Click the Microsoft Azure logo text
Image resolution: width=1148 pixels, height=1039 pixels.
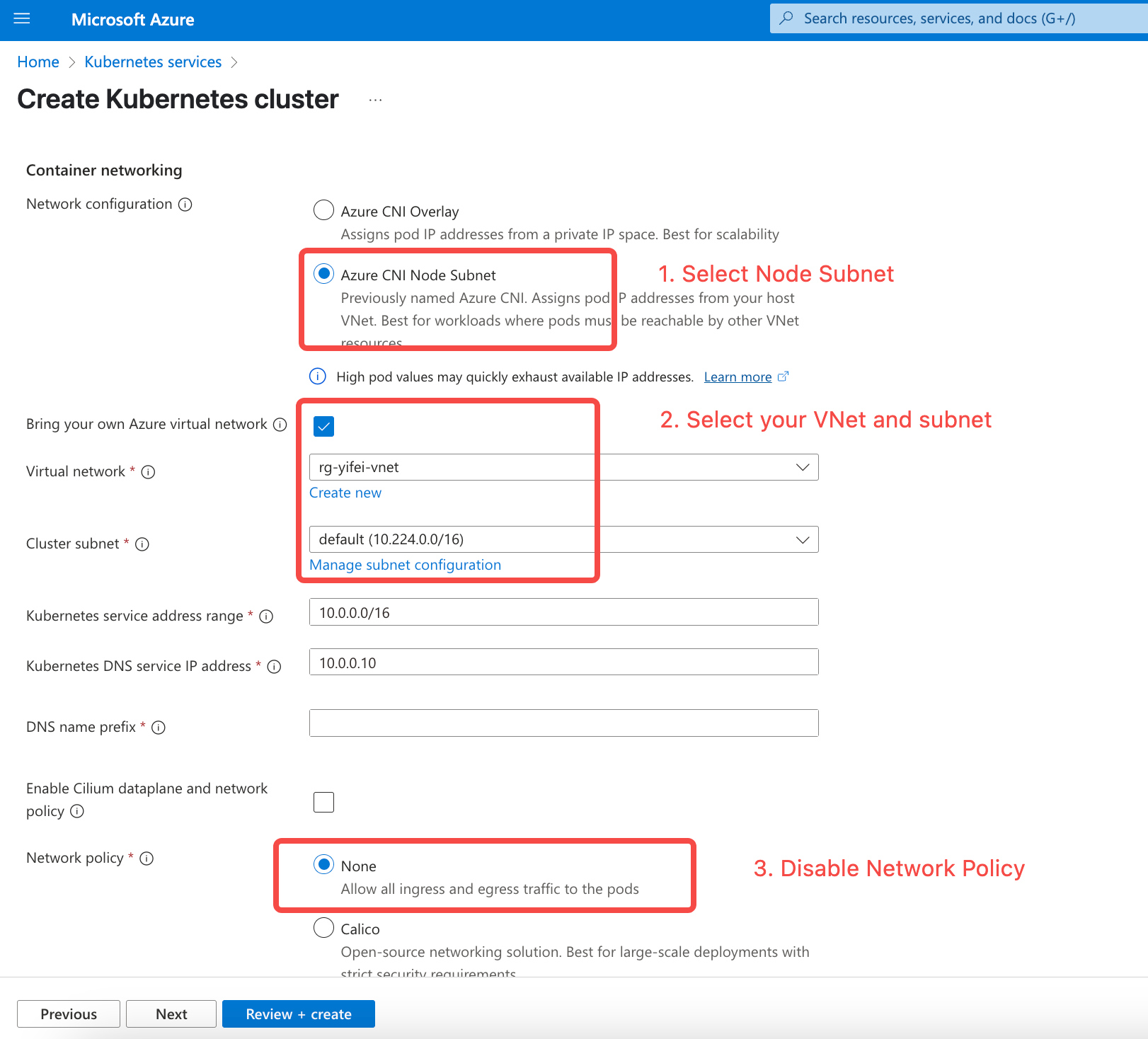coord(132,19)
